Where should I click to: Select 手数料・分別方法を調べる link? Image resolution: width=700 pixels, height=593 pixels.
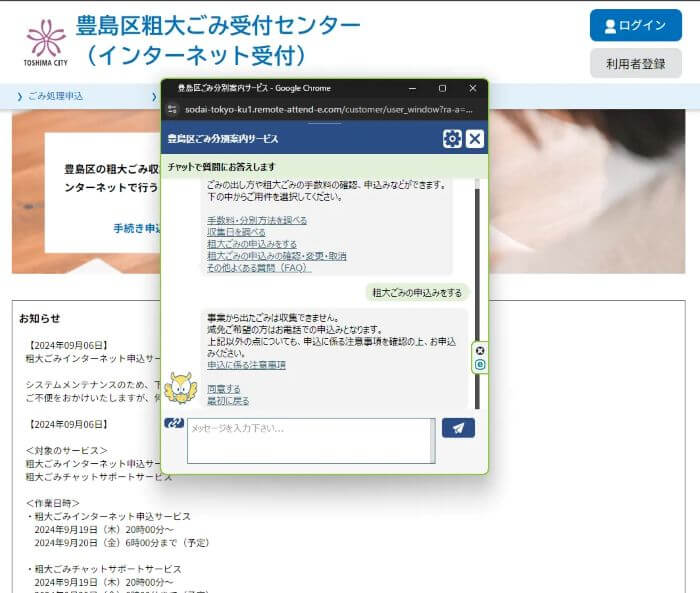[257, 220]
